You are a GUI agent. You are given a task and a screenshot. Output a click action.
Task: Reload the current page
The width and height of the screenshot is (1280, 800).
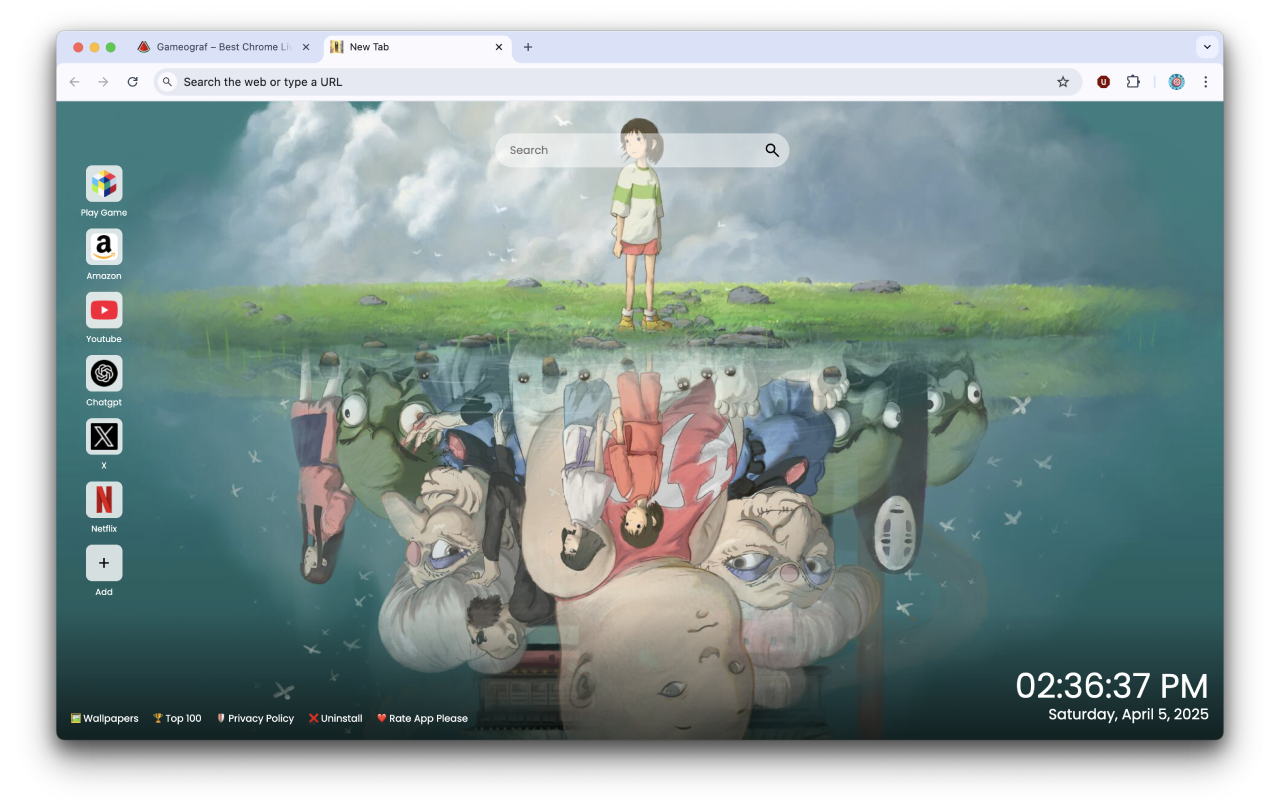(132, 82)
